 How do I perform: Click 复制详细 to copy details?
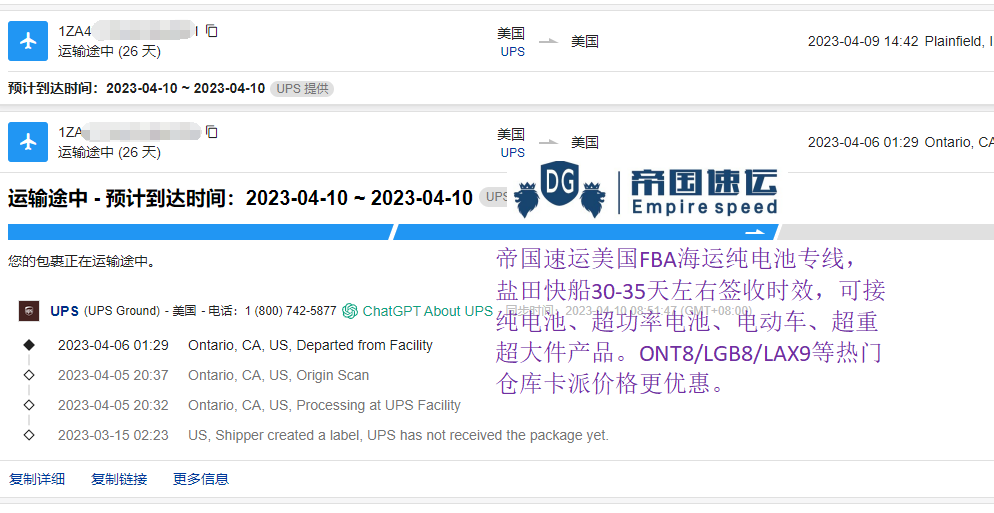pyautogui.click(x=37, y=479)
